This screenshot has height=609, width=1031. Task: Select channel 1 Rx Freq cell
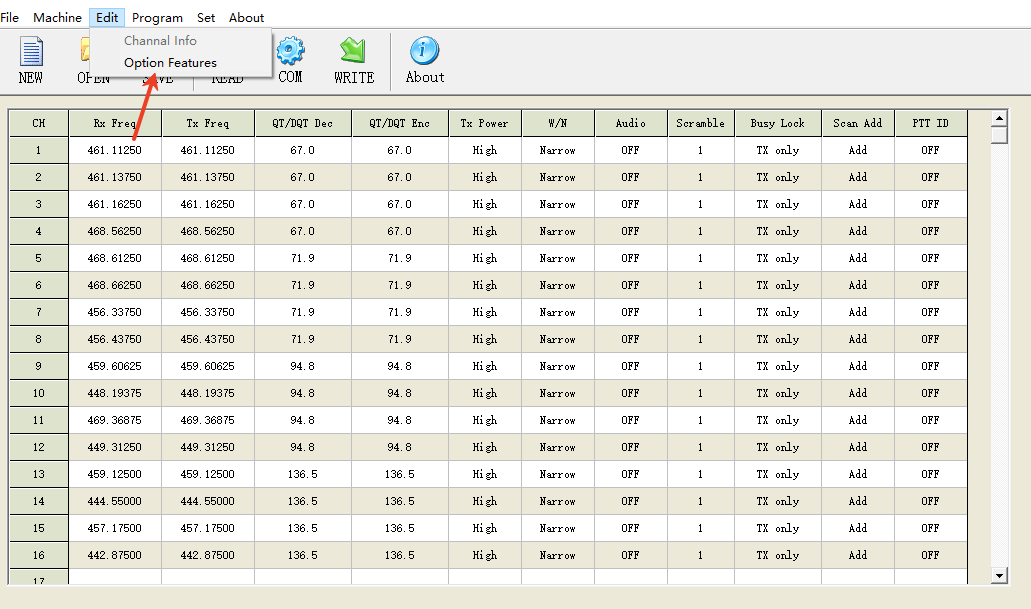pyautogui.click(x=114, y=150)
